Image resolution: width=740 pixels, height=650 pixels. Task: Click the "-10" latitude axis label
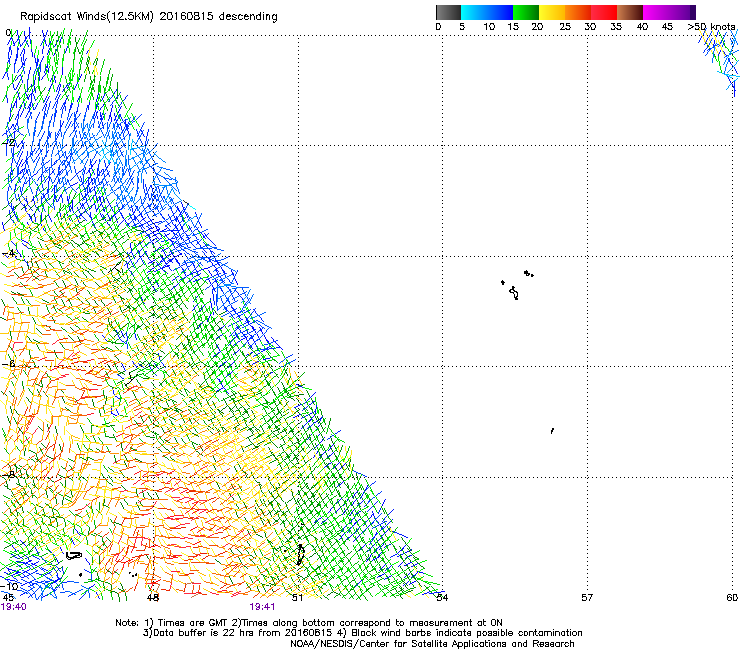tap(9, 586)
